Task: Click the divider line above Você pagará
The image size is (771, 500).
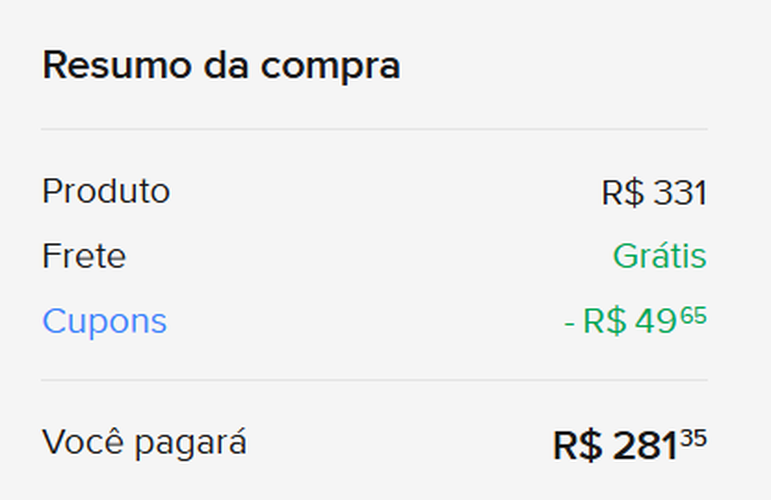Action: coord(374,380)
